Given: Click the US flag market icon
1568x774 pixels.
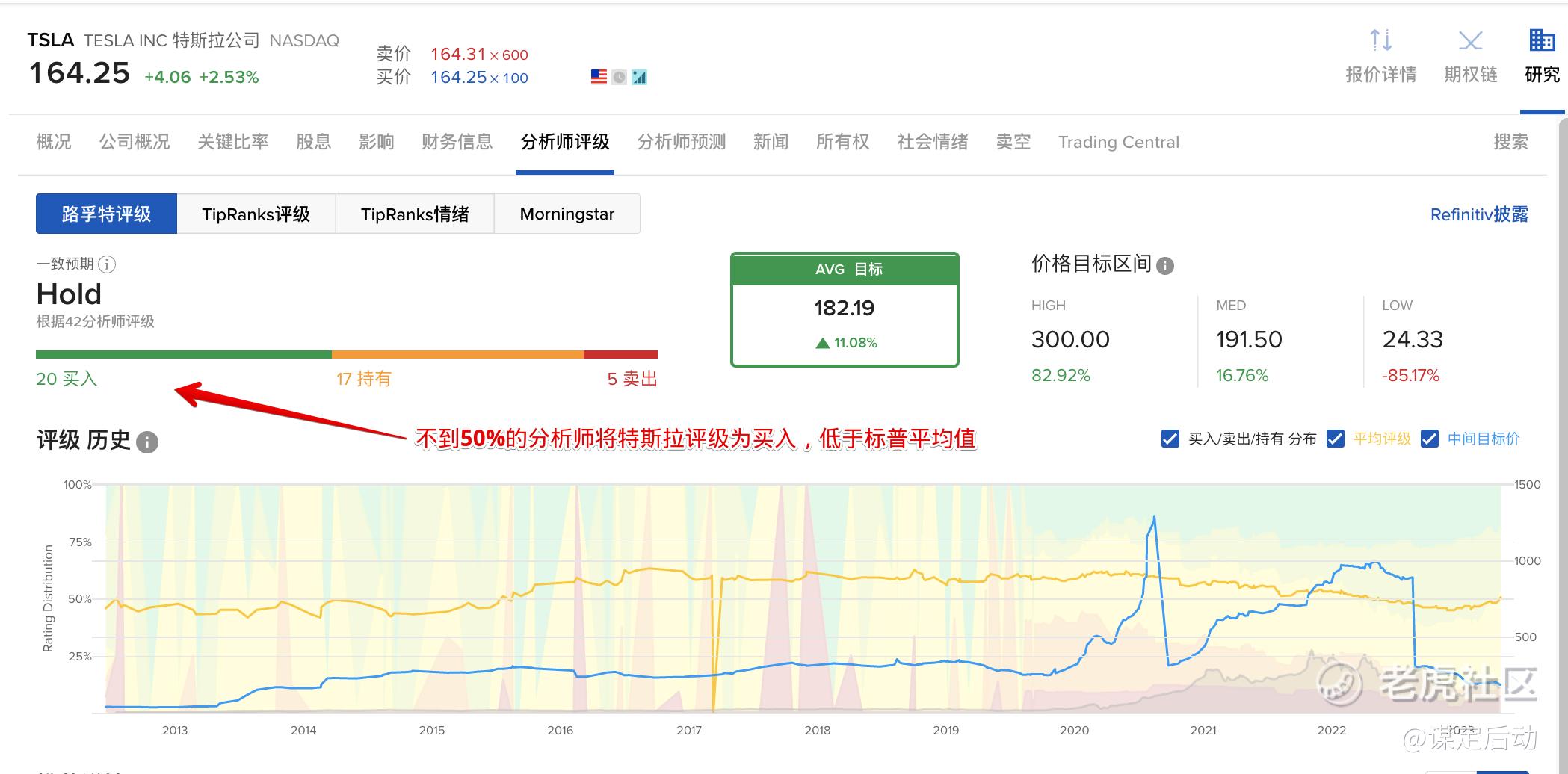Looking at the screenshot, I should 599,77.
